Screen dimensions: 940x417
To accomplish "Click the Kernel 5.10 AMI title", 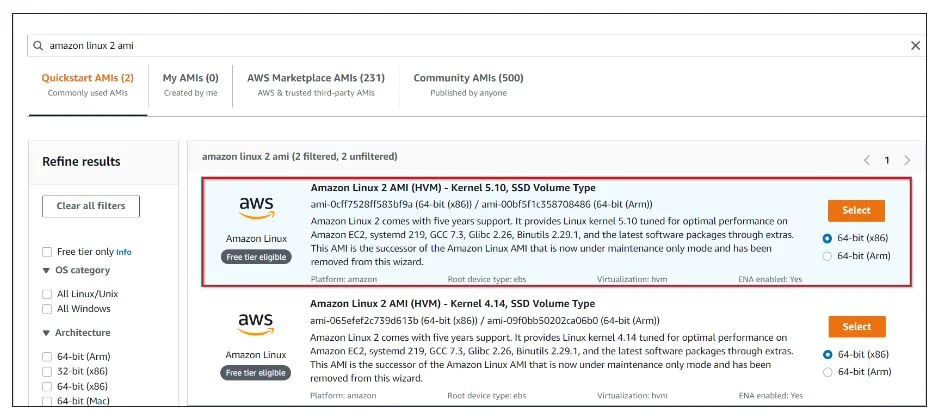I will tap(453, 188).
